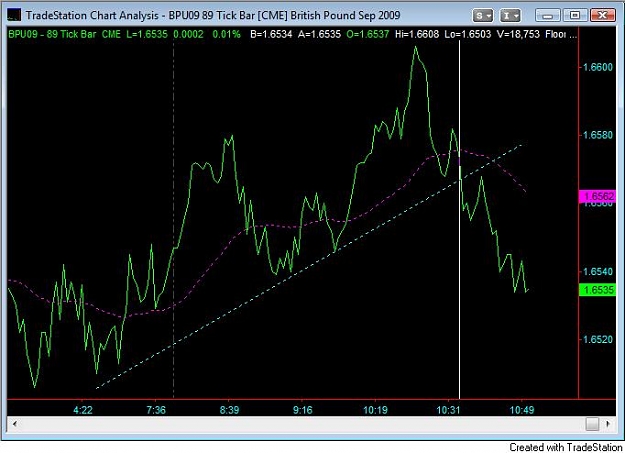Click the BPU09 - 89 Tick Bar label
This screenshot has width=625, height=453.
point(52,34)
